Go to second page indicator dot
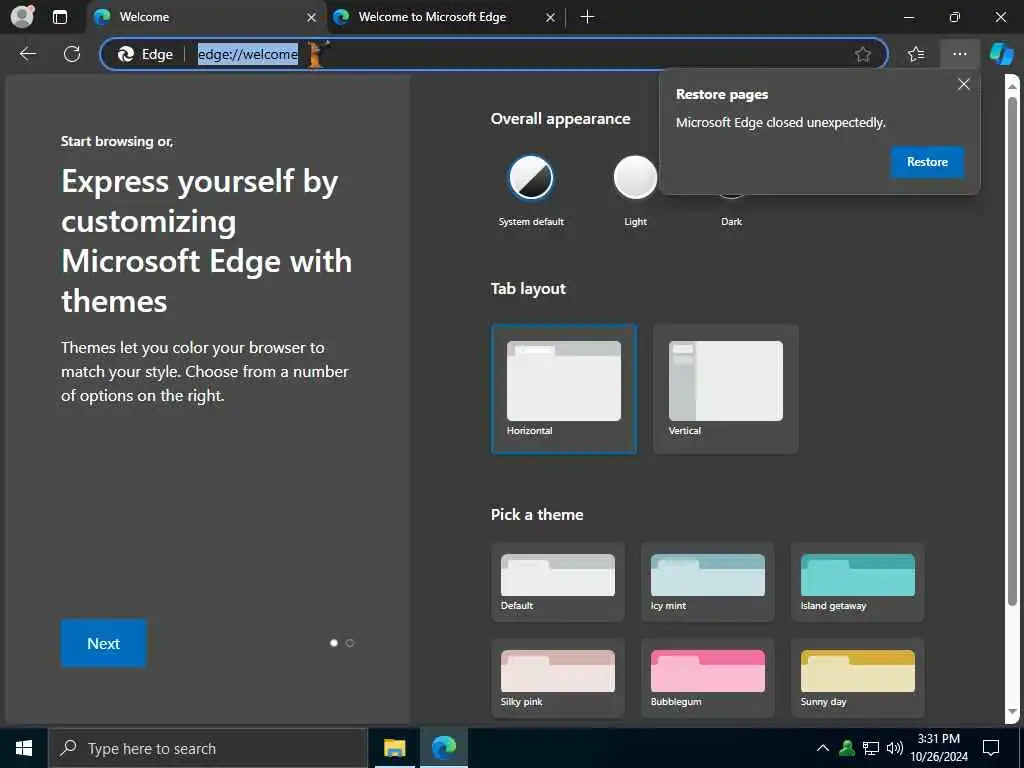The image size is (1024, 768). point(350,643)
